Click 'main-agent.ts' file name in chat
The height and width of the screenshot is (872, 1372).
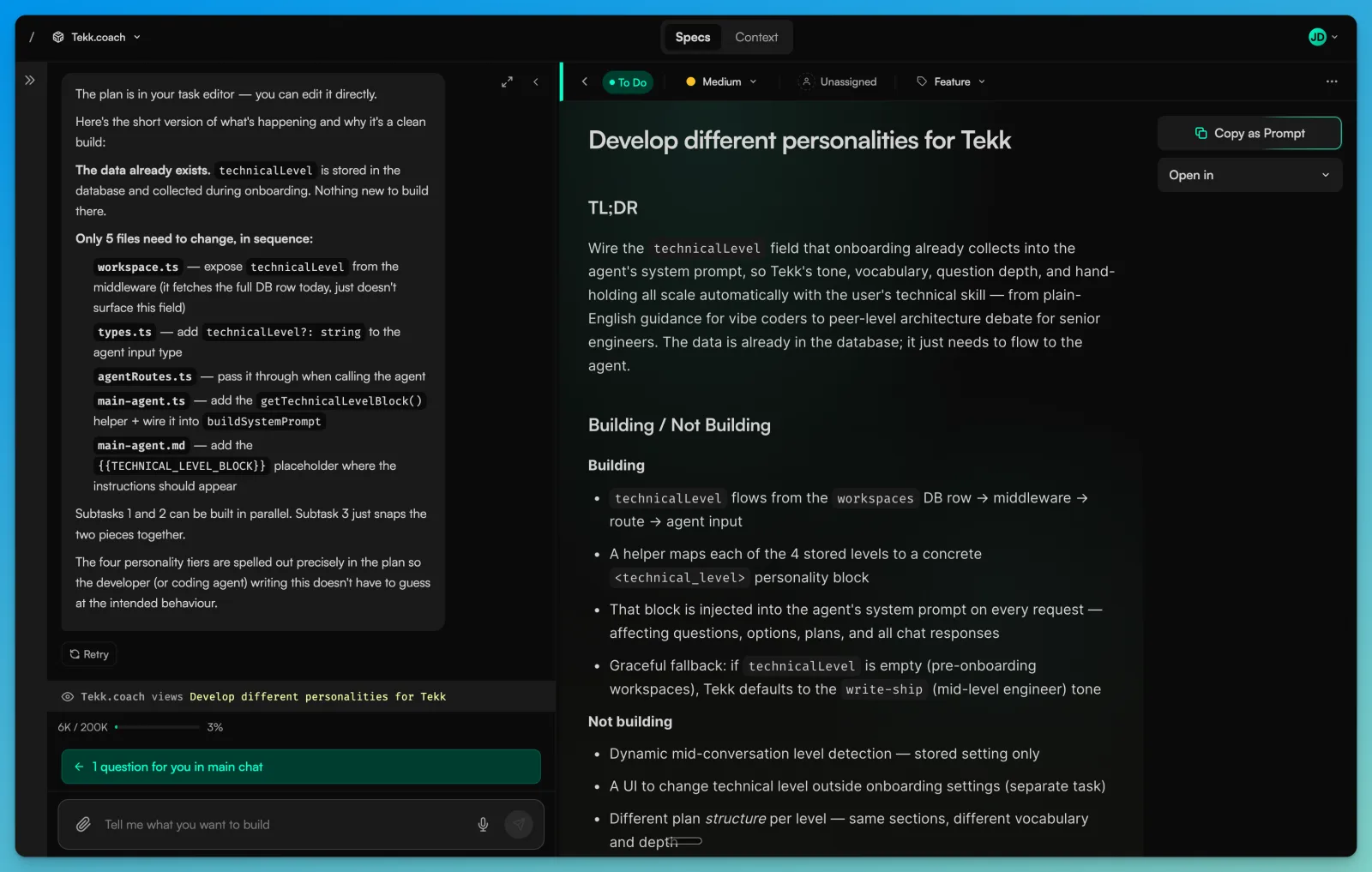pos(141,400)
